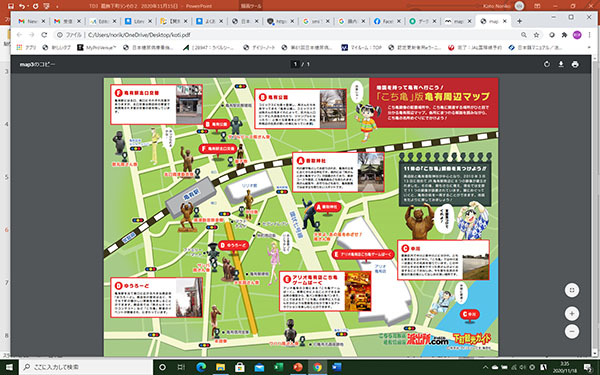The image size is (600, 375).
Task: Switch to the Facebook tab
Action: tap(387, 21)
